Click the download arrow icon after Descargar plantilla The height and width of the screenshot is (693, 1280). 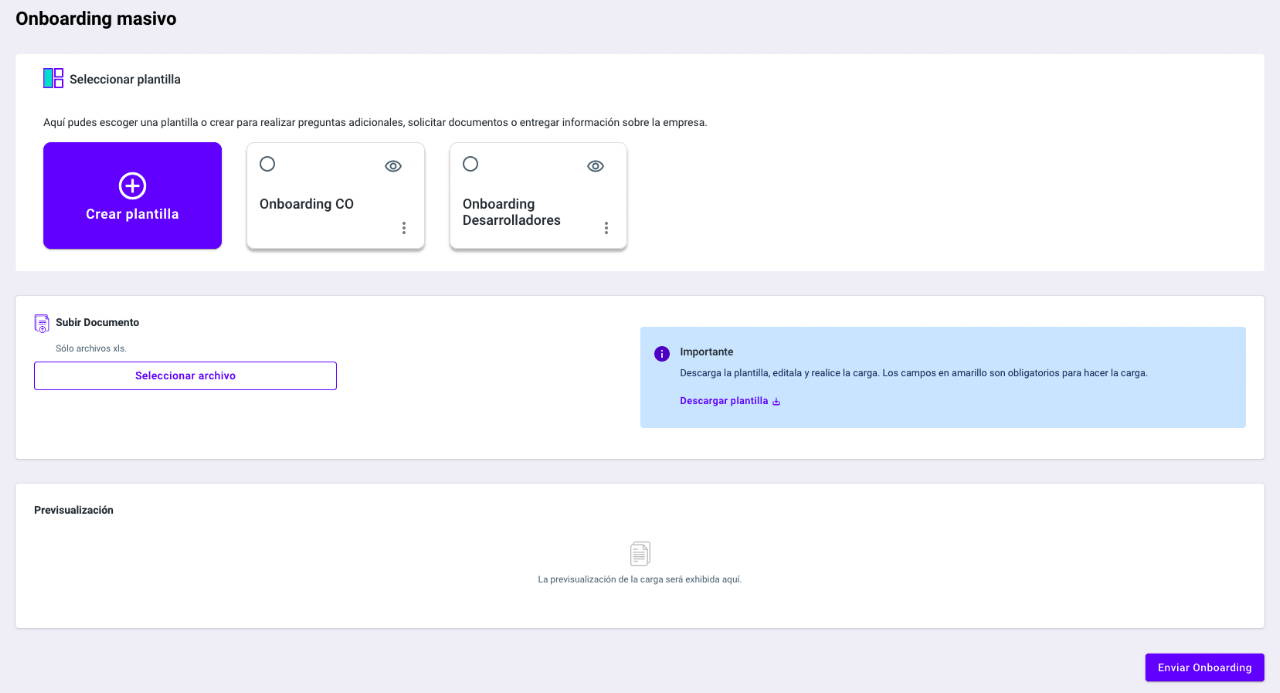[x=776, y=401]
